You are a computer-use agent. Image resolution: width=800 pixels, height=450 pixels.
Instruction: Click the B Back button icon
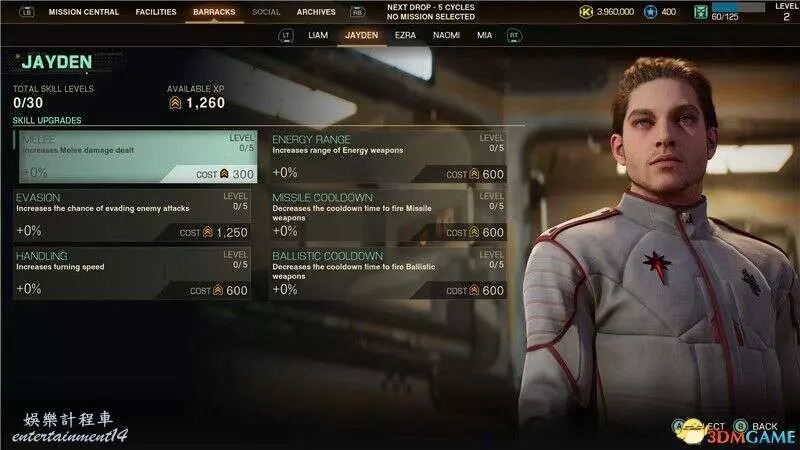click(740, 426)
